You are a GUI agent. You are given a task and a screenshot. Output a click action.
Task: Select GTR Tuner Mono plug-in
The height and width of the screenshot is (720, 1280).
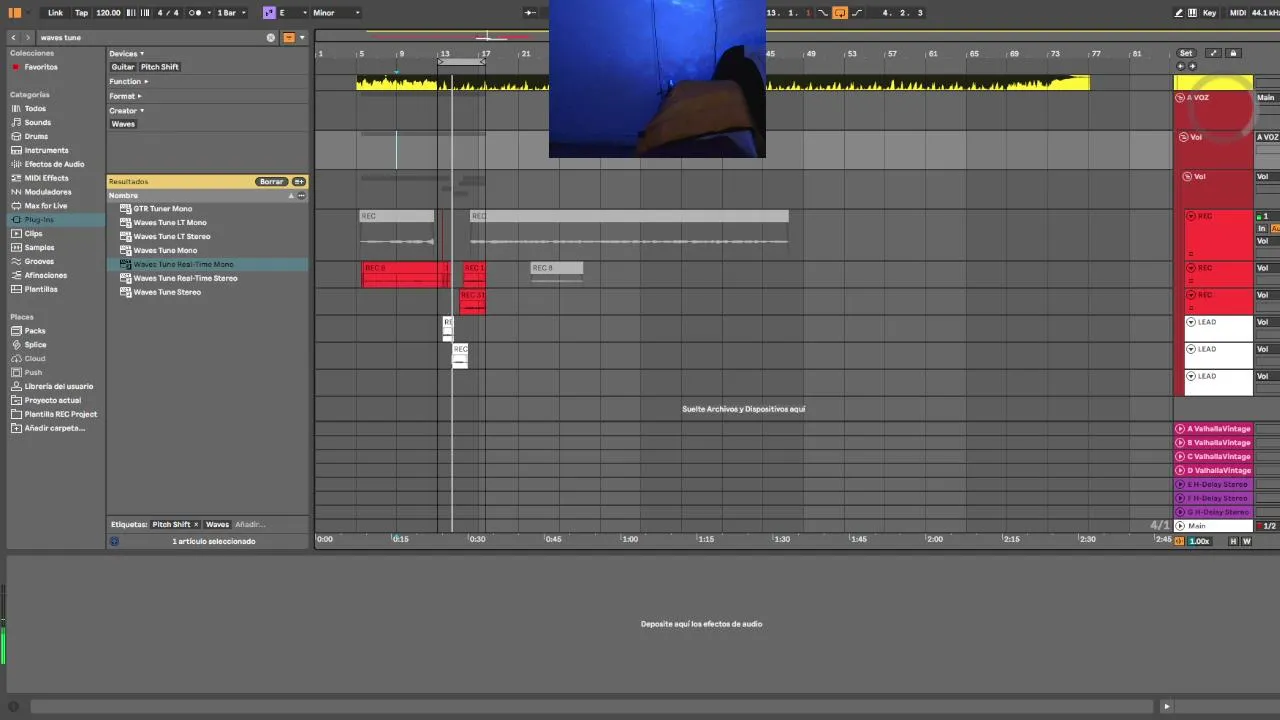(163, 209)
